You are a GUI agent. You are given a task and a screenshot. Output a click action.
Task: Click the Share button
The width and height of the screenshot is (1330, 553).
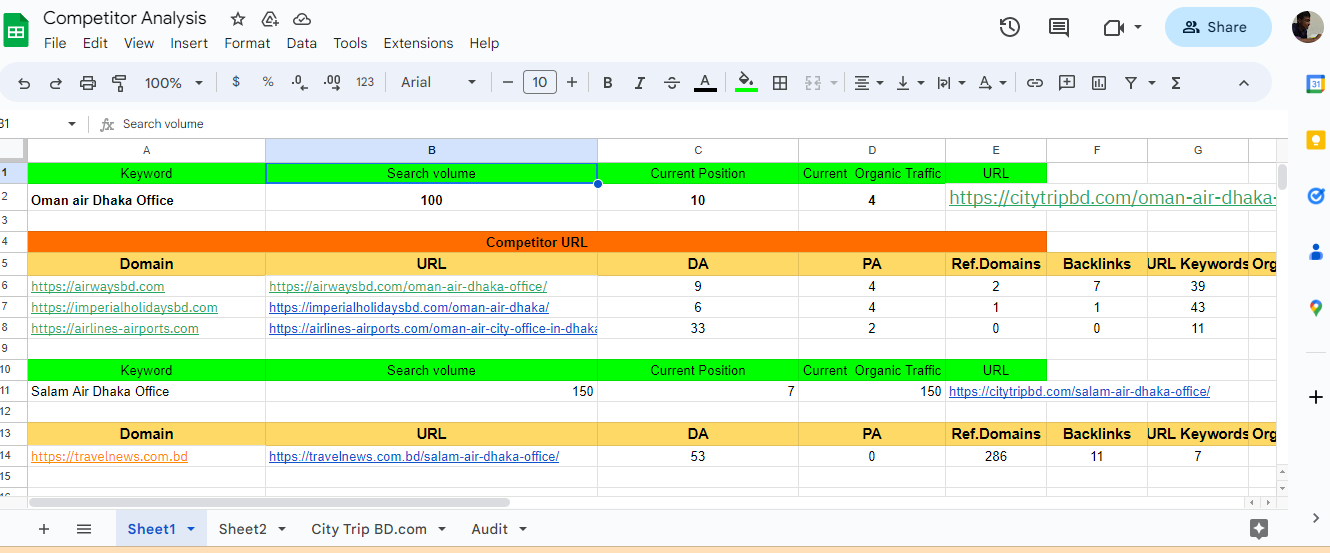(1217, 27)
